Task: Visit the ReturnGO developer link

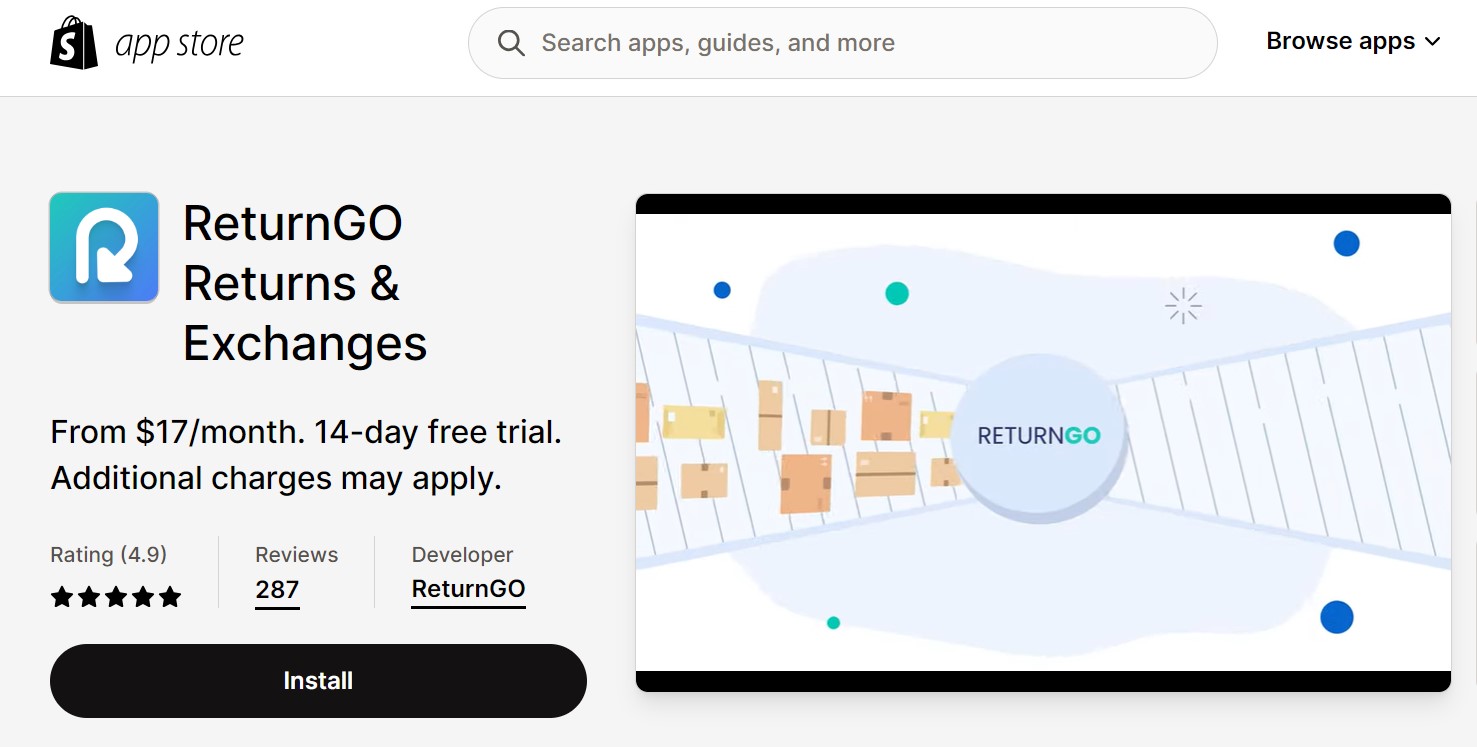Action: click(469, 590)
